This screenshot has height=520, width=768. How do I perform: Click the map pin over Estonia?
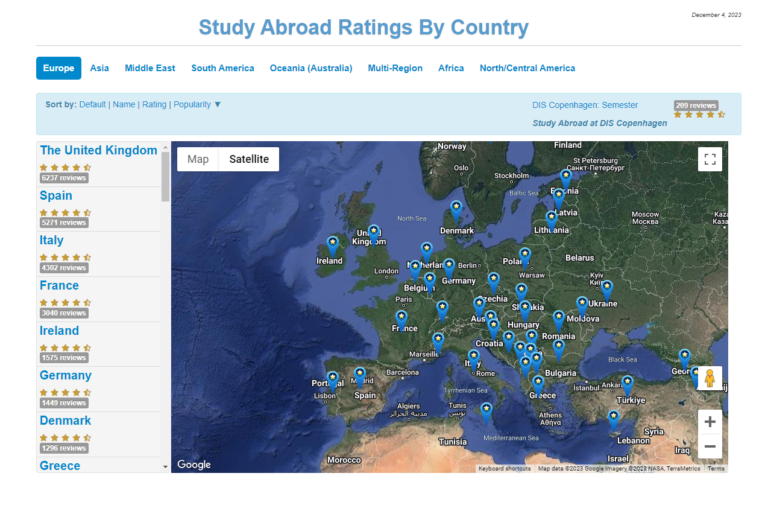tap(566, 179)
